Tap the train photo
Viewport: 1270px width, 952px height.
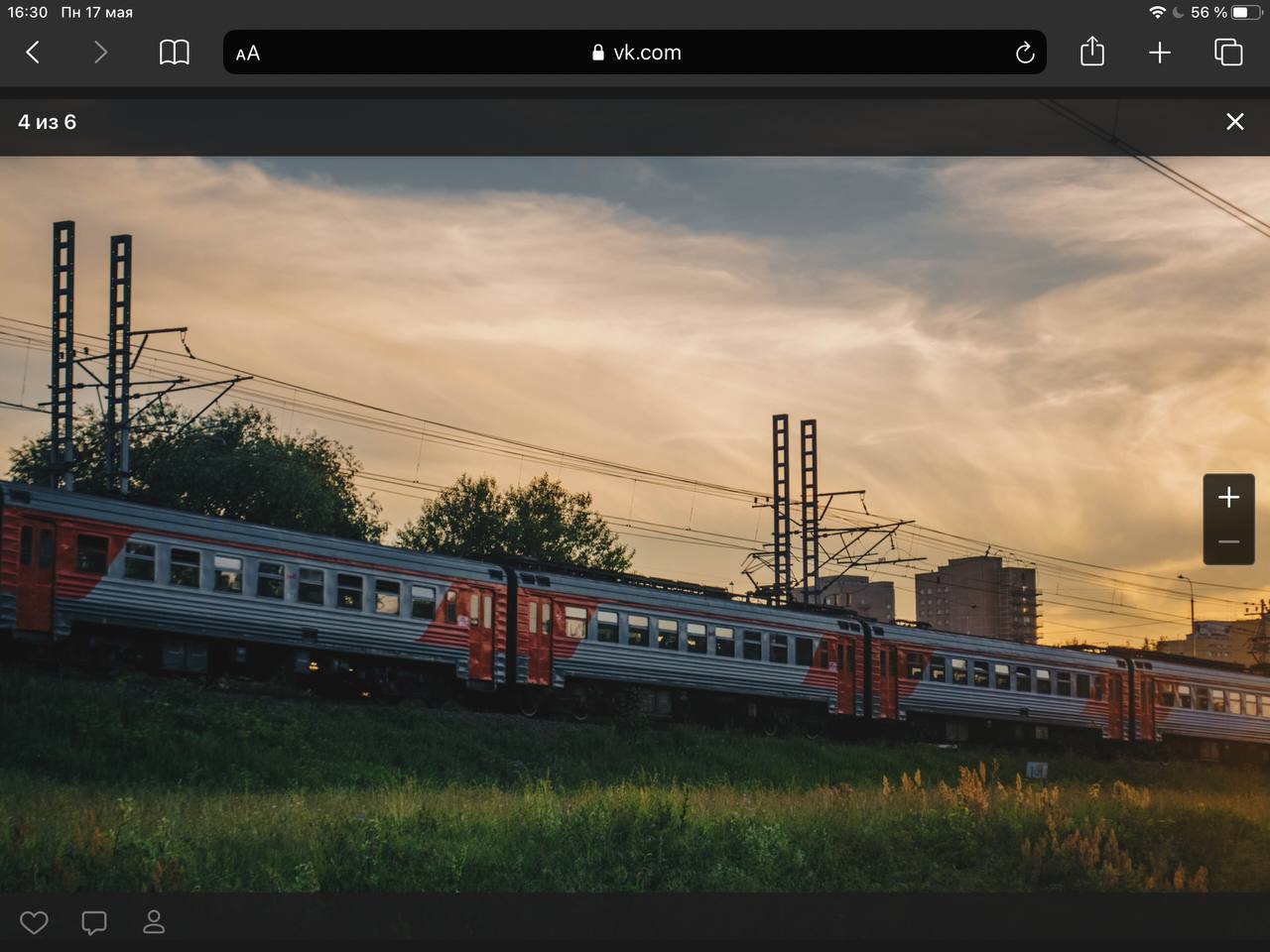coord(635,524)
